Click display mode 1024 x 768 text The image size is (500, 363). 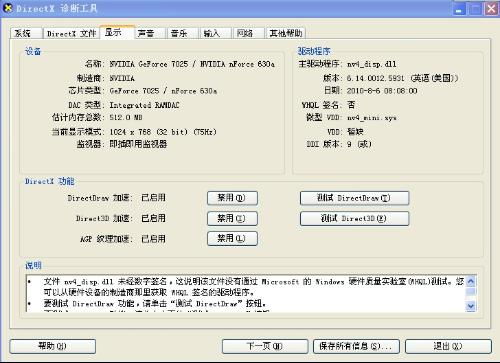163,132
